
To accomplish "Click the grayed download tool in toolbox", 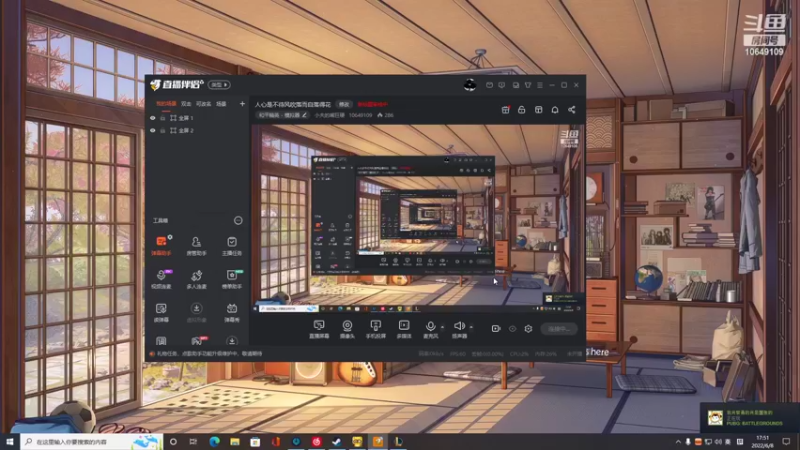I will [x=196, y=312].
